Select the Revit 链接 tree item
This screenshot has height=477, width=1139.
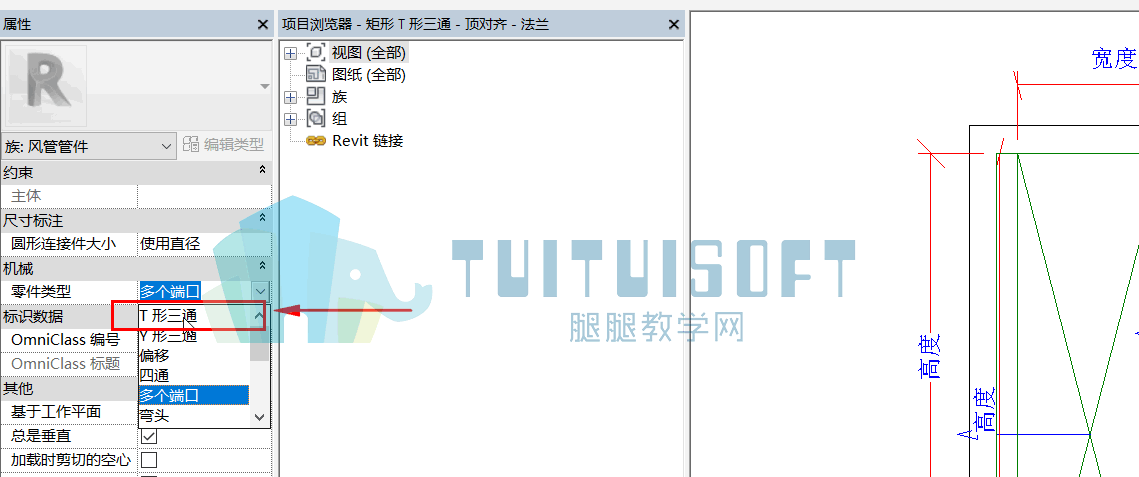point(368,141)
